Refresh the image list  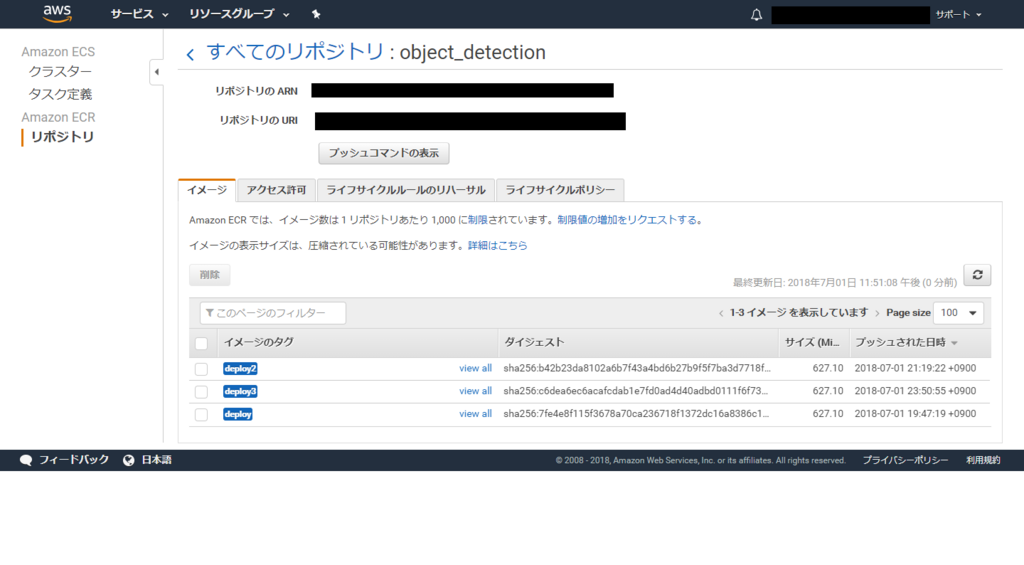[x=977, y=275]
